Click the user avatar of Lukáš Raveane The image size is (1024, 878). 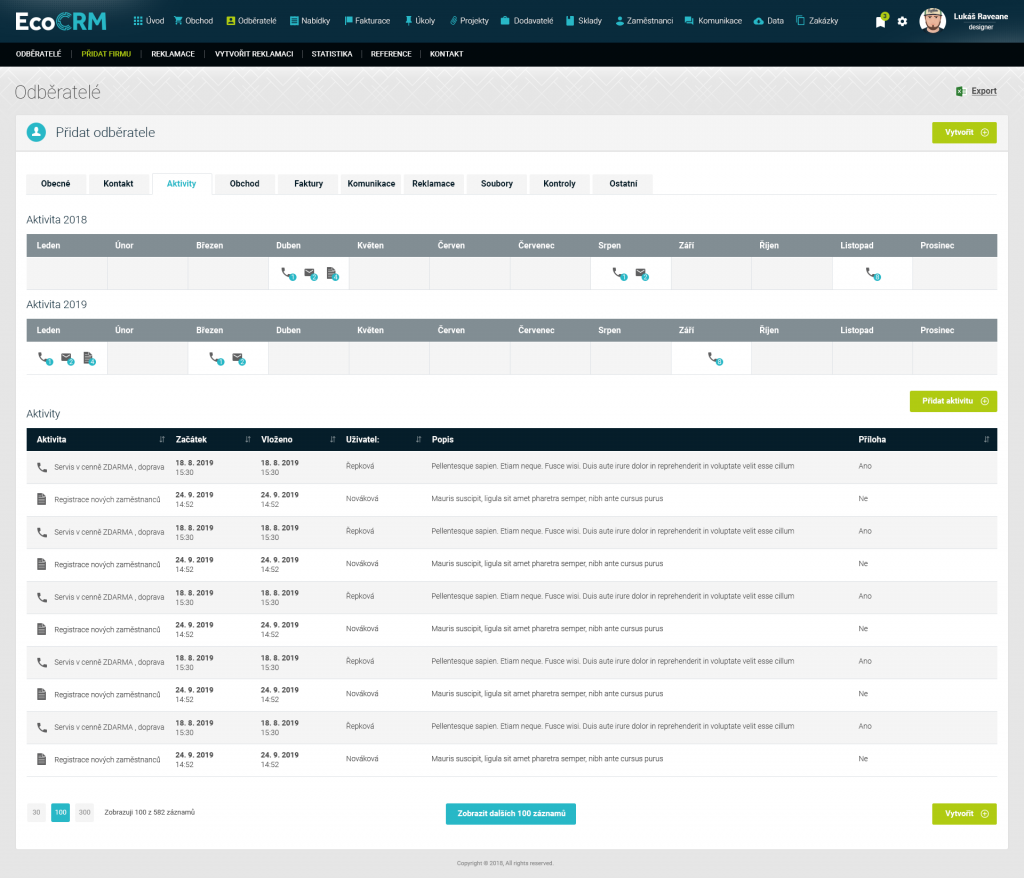click(x=932, y=21)
